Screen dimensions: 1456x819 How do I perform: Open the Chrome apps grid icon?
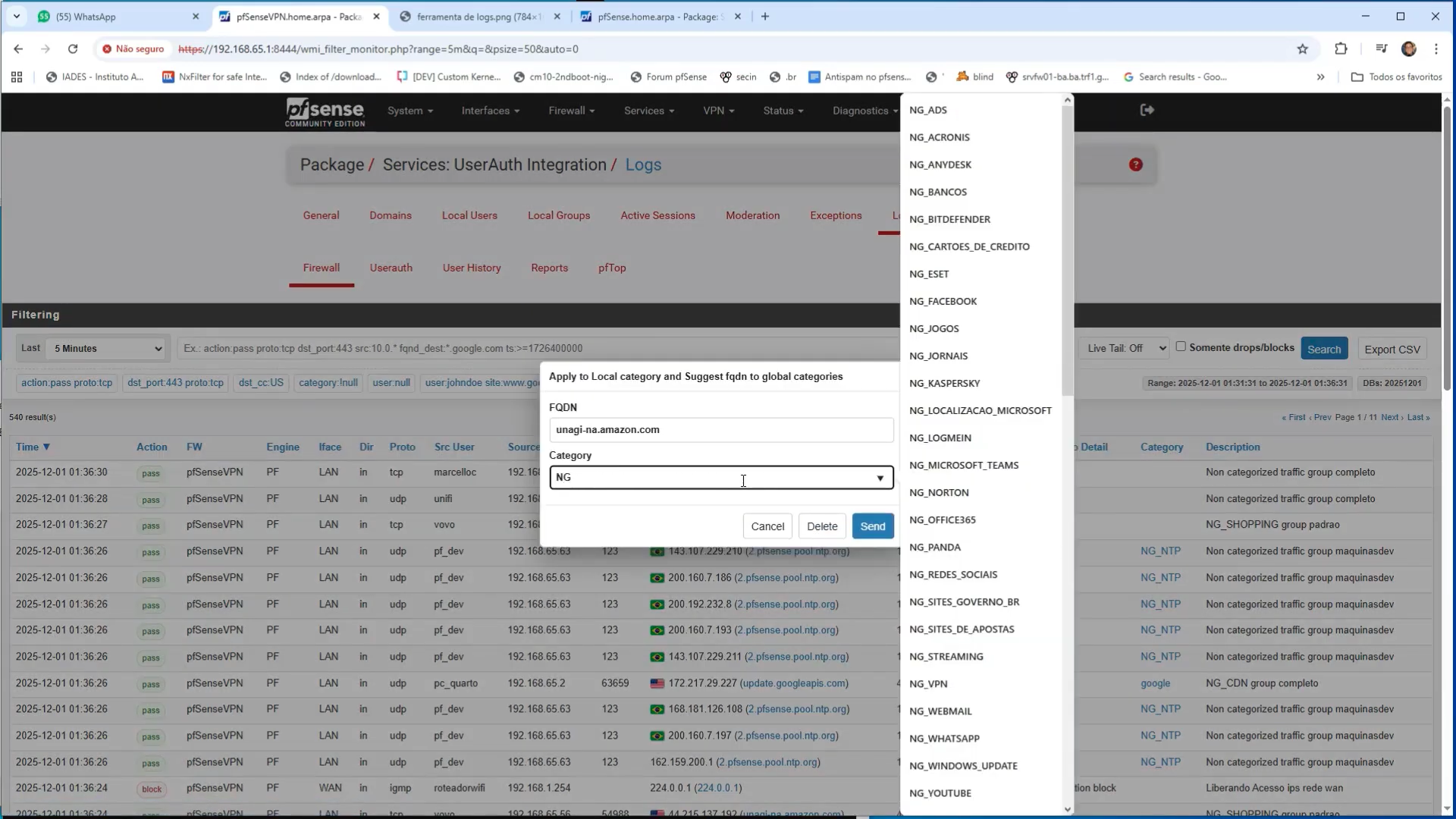17,77
